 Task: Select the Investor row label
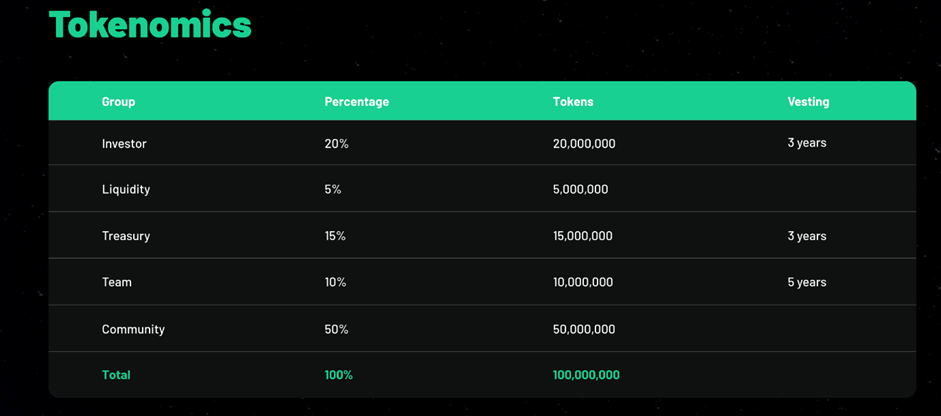click(x=124, y=144)
